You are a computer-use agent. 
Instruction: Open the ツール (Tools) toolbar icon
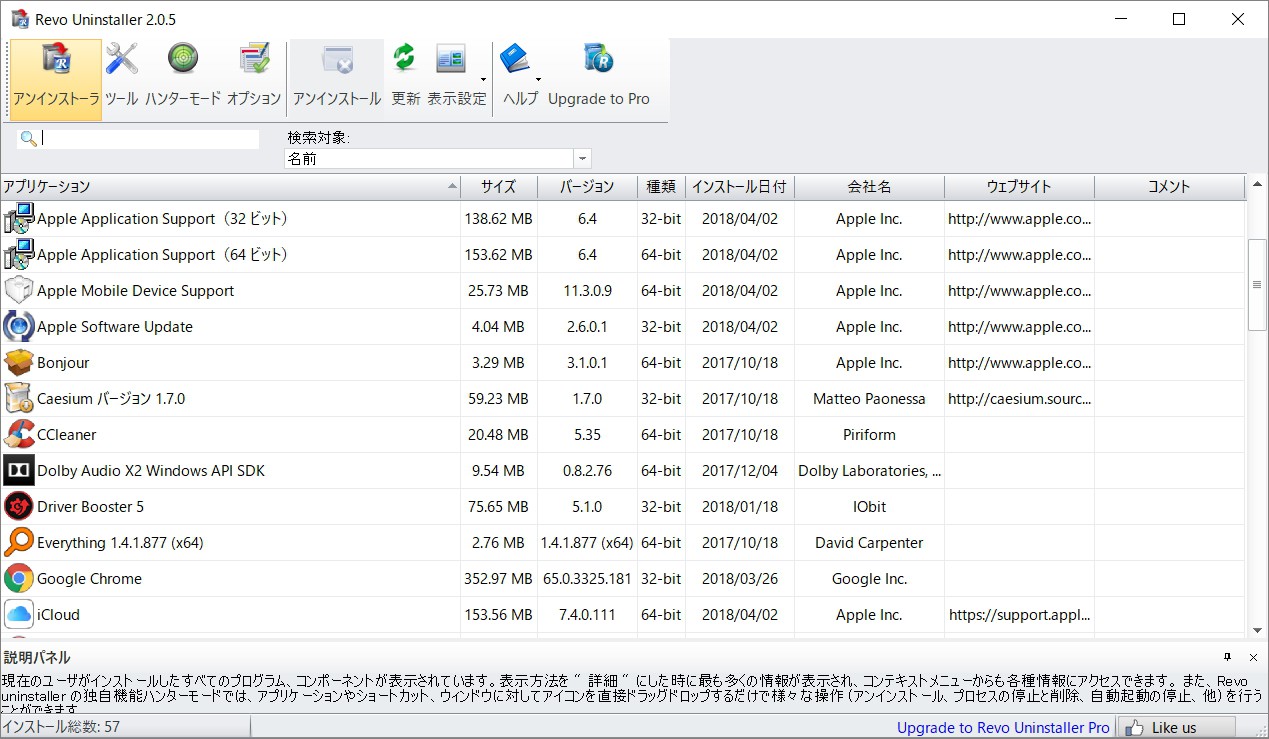(122, 59)
